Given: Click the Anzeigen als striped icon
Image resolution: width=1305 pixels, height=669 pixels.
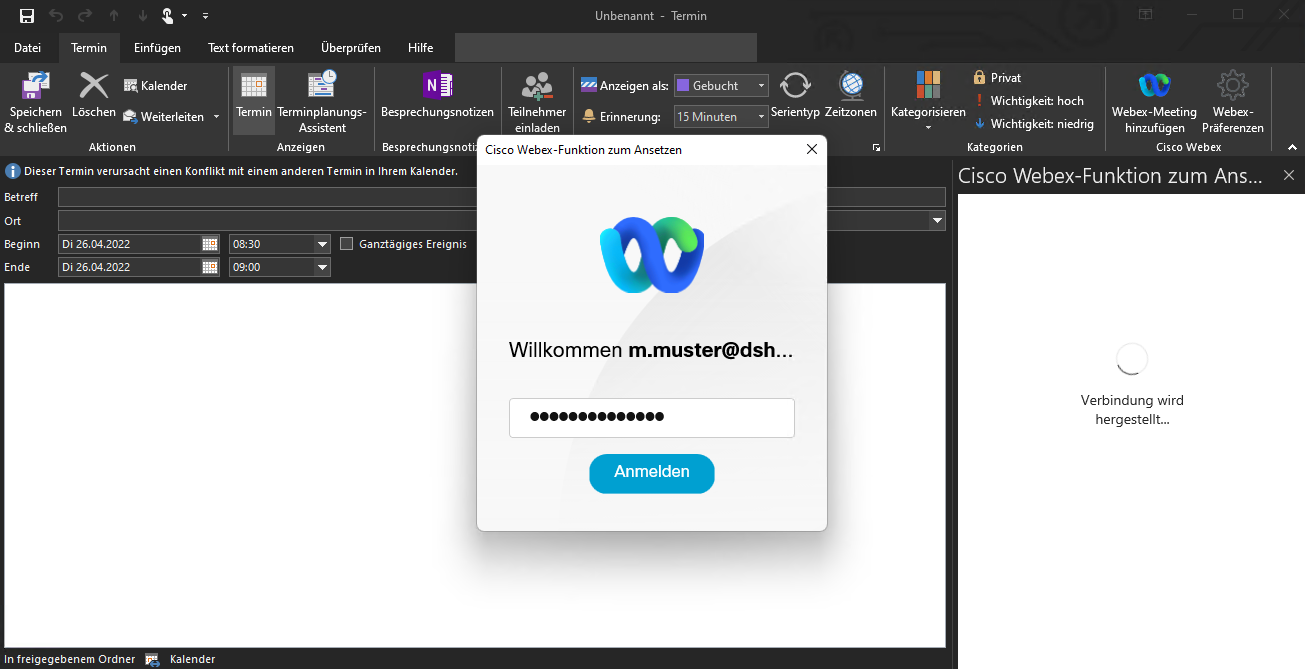Looking at the screenshot, I should click(x=589, y=86).
